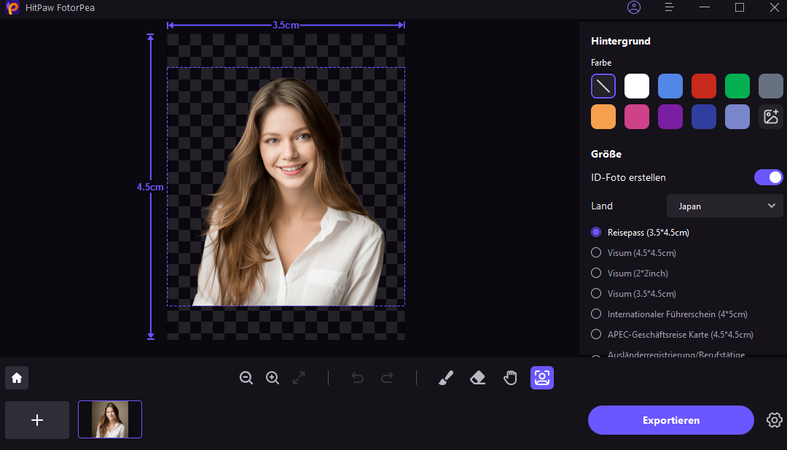Click the Hintergrund section heading
Image resolution: width=787 pixels, height=450 pixels.
point(620,41)
